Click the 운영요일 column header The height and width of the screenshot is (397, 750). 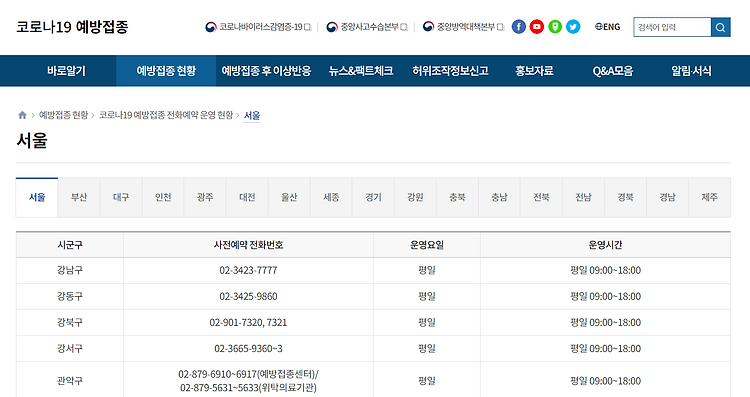tap(427, 245)
